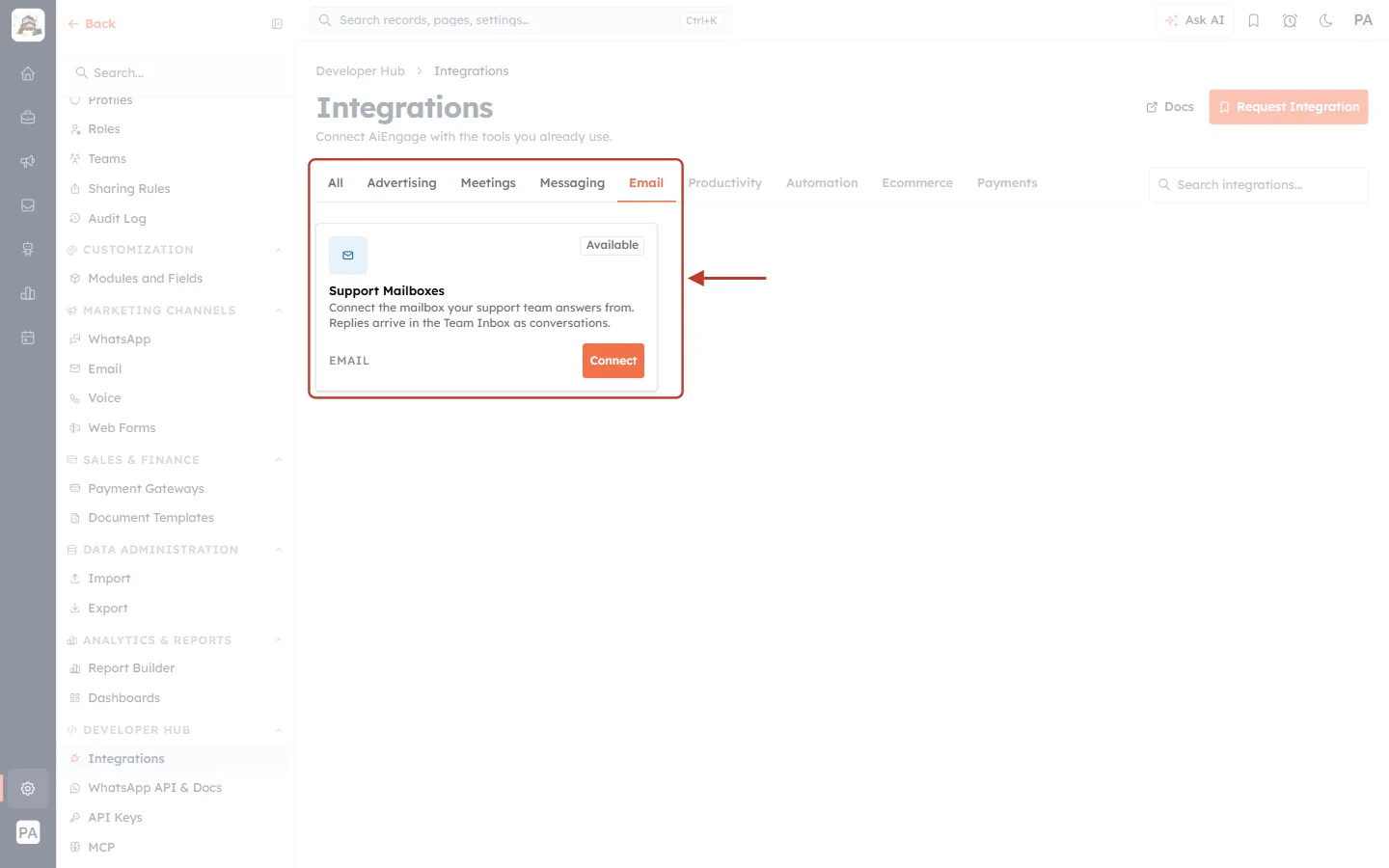Click the sidebar Search box
This screenshot has height=868, width=1389.
[177, 73]
